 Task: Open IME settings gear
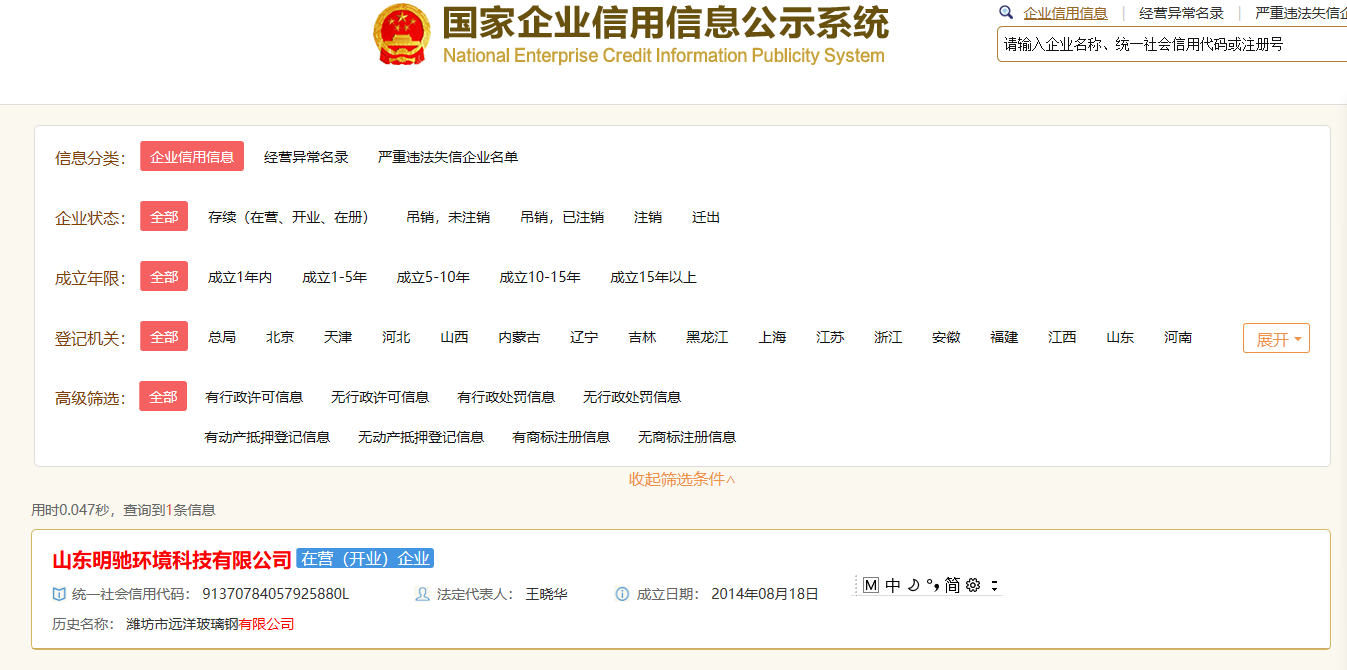click(x=973, y=585)
